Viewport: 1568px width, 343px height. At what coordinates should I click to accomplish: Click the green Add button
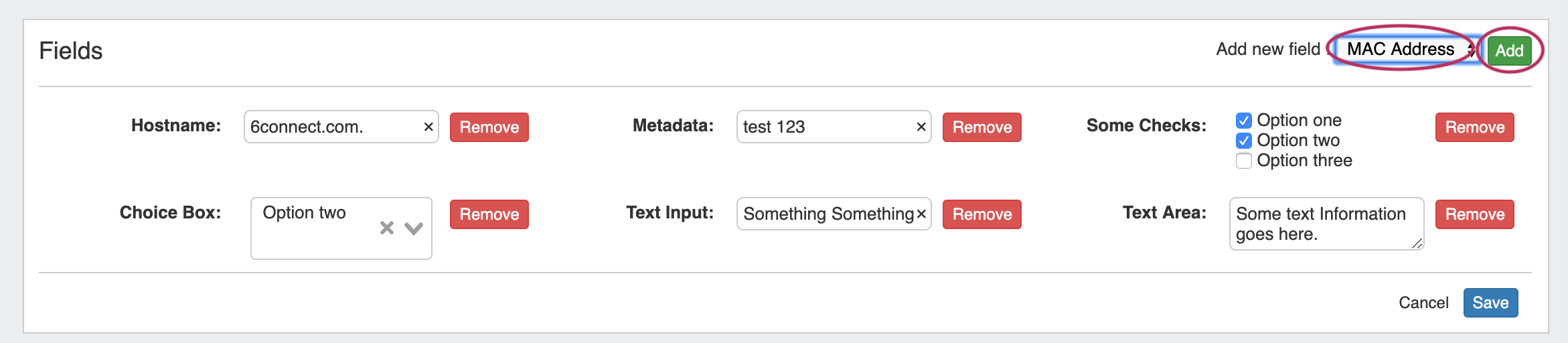[x=1509, y=50]
